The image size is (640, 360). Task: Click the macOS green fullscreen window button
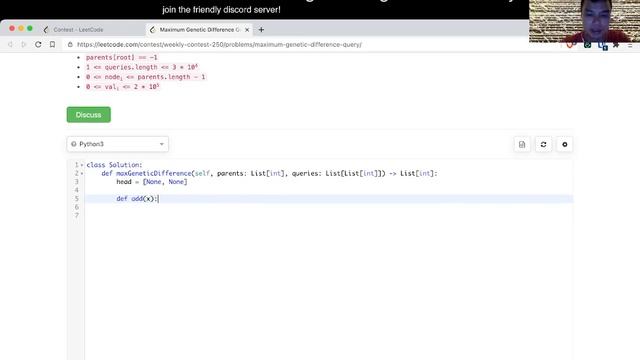click(x=30, y=29)
